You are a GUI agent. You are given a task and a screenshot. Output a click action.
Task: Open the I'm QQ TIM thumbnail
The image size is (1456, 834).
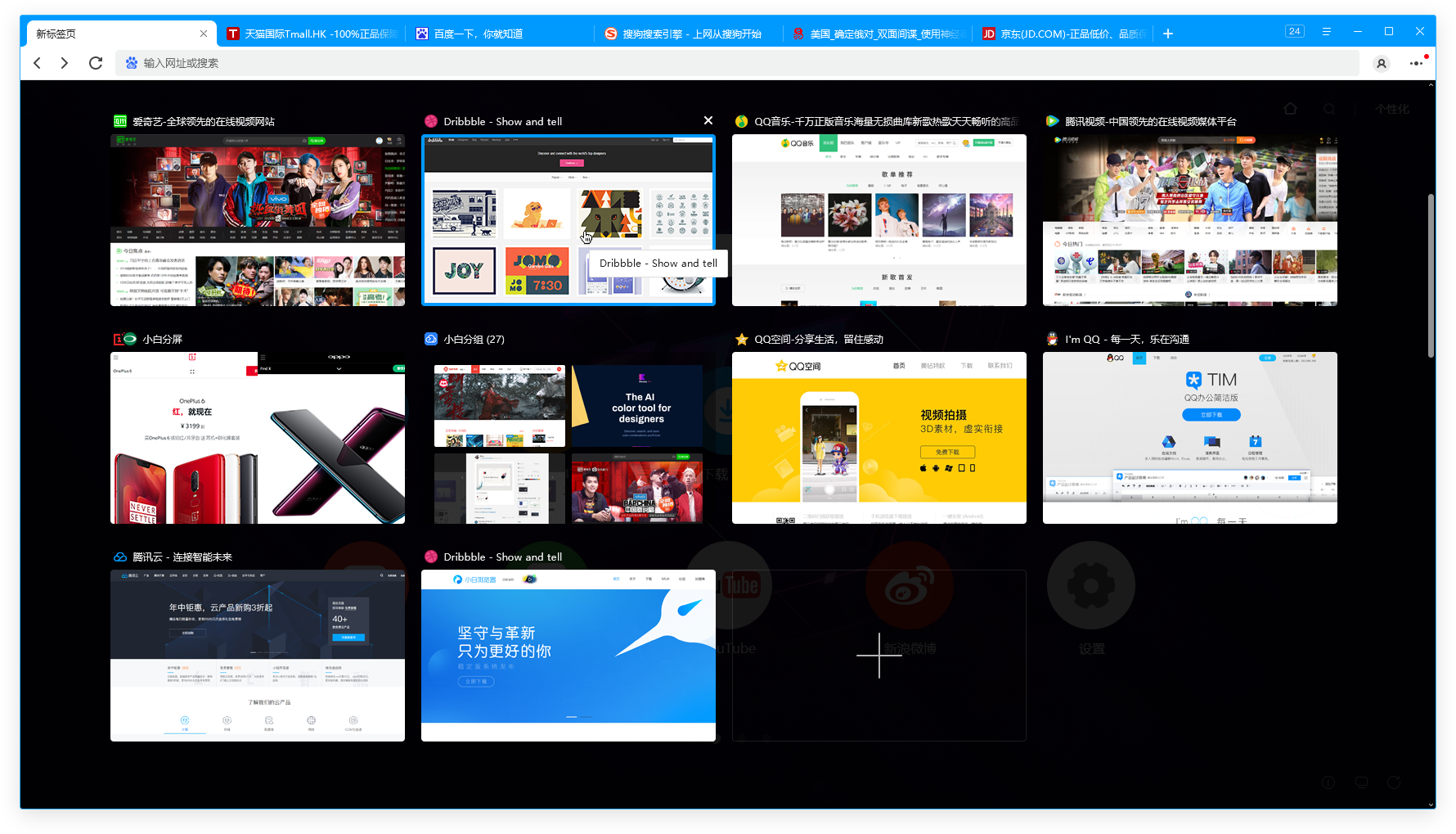tap(1190, 438)
